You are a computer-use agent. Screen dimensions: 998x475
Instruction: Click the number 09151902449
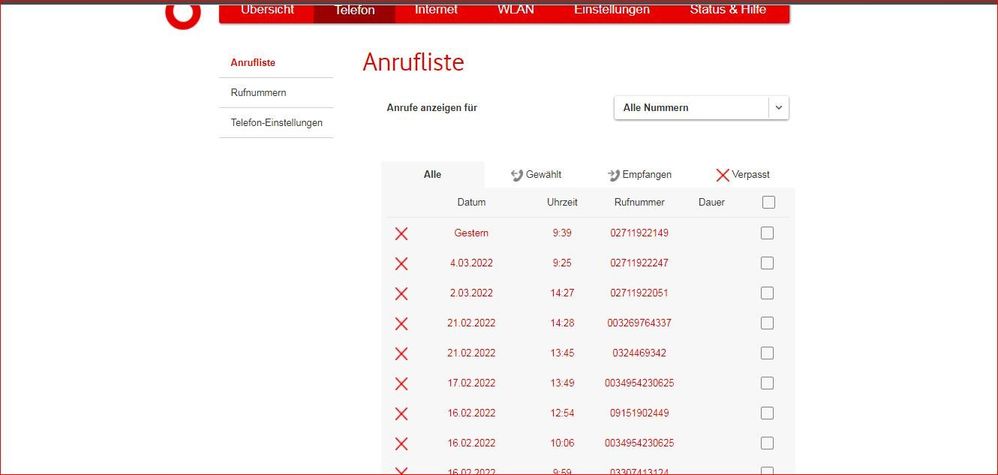[x=639, y=413]
